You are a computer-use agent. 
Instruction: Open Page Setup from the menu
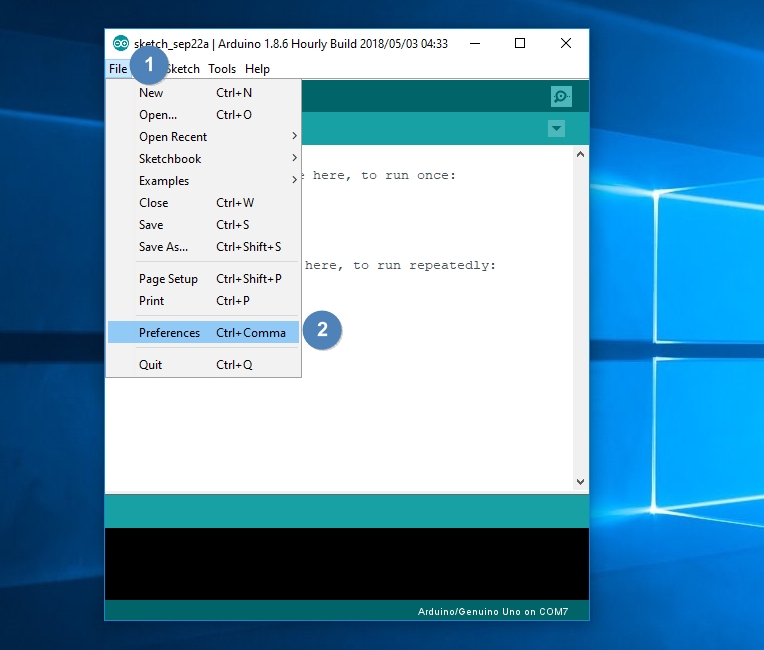coord(203,279)
